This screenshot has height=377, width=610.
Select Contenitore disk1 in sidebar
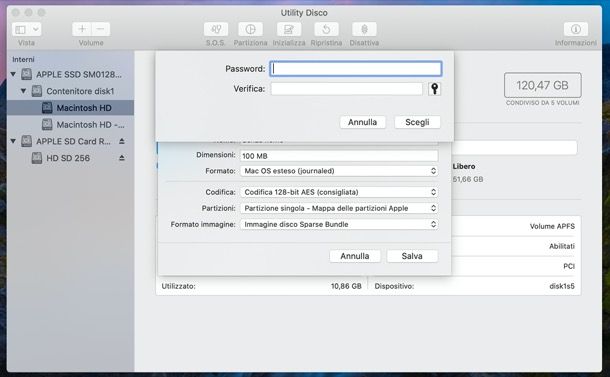click(x=80, y=91)
